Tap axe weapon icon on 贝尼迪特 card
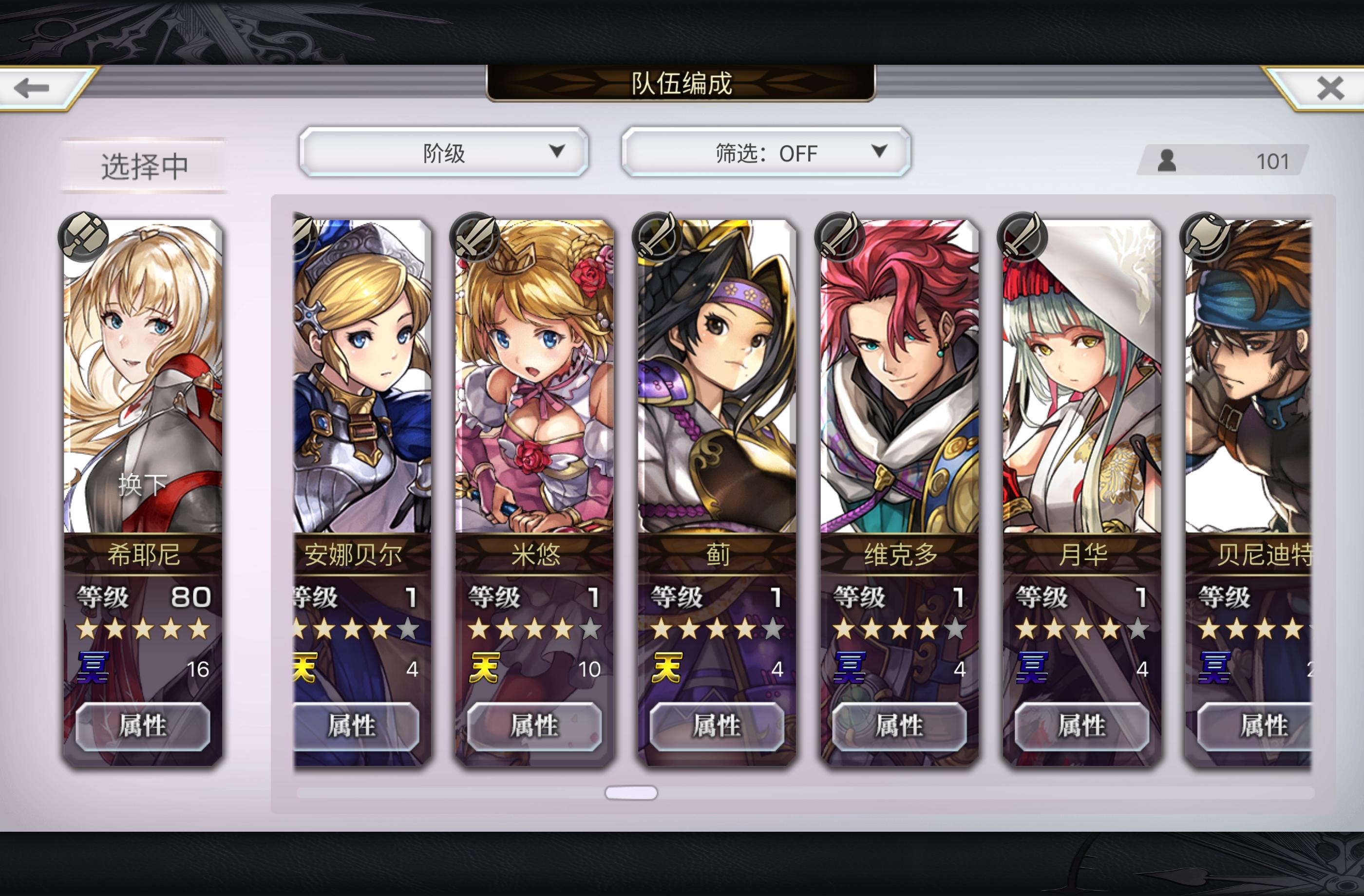Viewport: 1364px width, 896px height. click(x=1205, y=236)
